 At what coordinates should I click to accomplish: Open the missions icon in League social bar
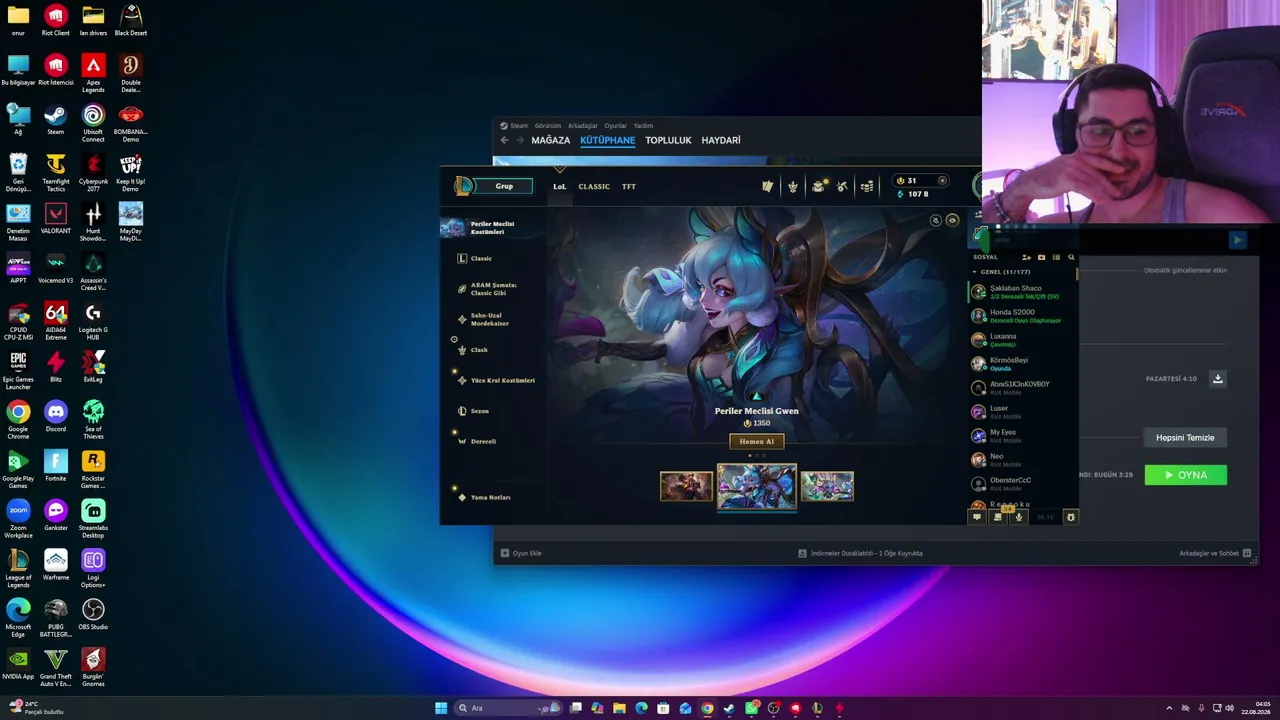pos(997,517)
